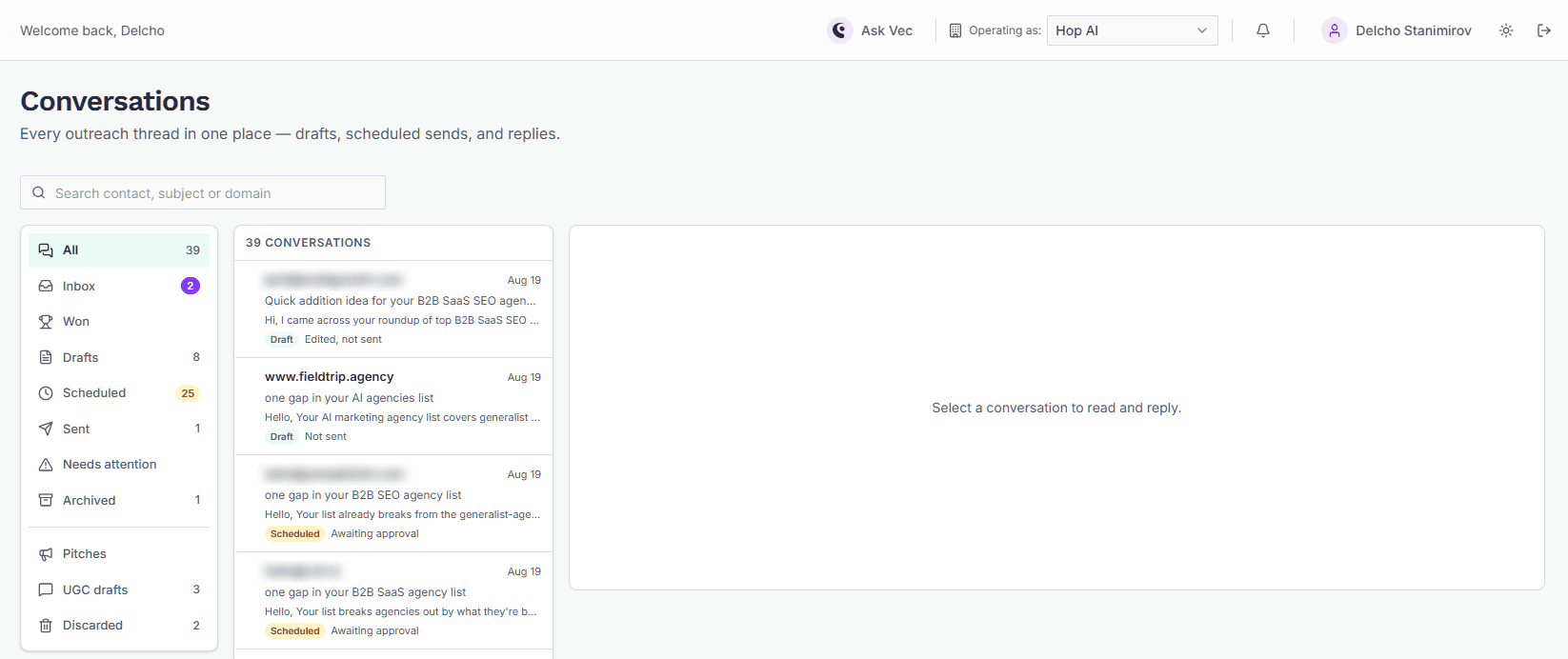Screen dimensions: 1568x659
Task: Open UGC drafts section
Action: coord(119,589)
